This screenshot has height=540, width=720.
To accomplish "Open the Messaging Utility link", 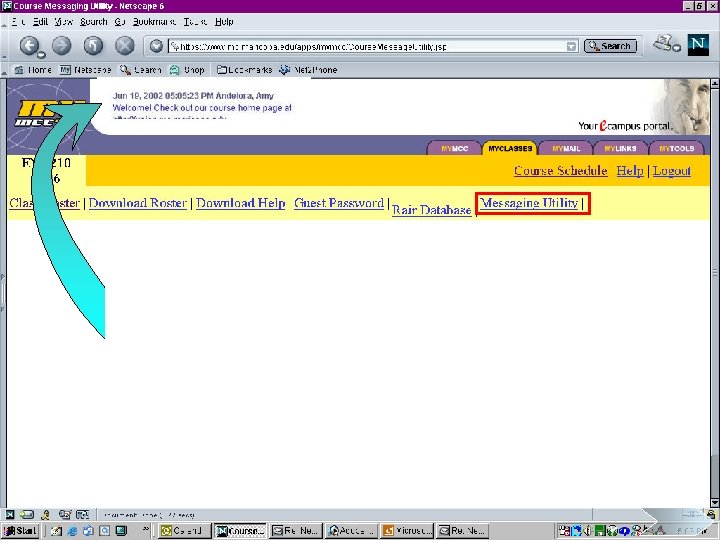I will (529, 203).
